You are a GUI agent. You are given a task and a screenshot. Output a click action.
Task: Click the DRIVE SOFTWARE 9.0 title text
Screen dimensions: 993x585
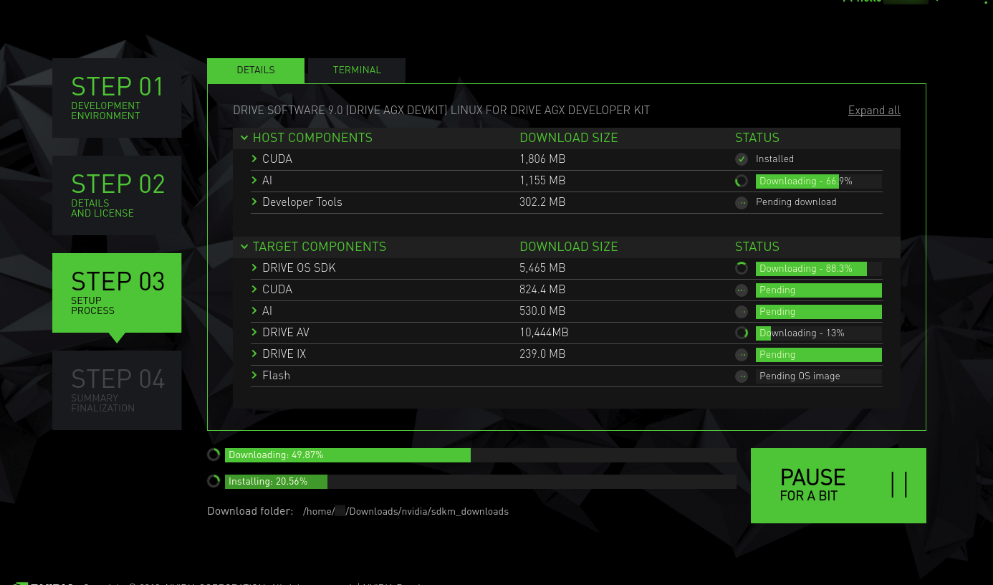[441, 110]
